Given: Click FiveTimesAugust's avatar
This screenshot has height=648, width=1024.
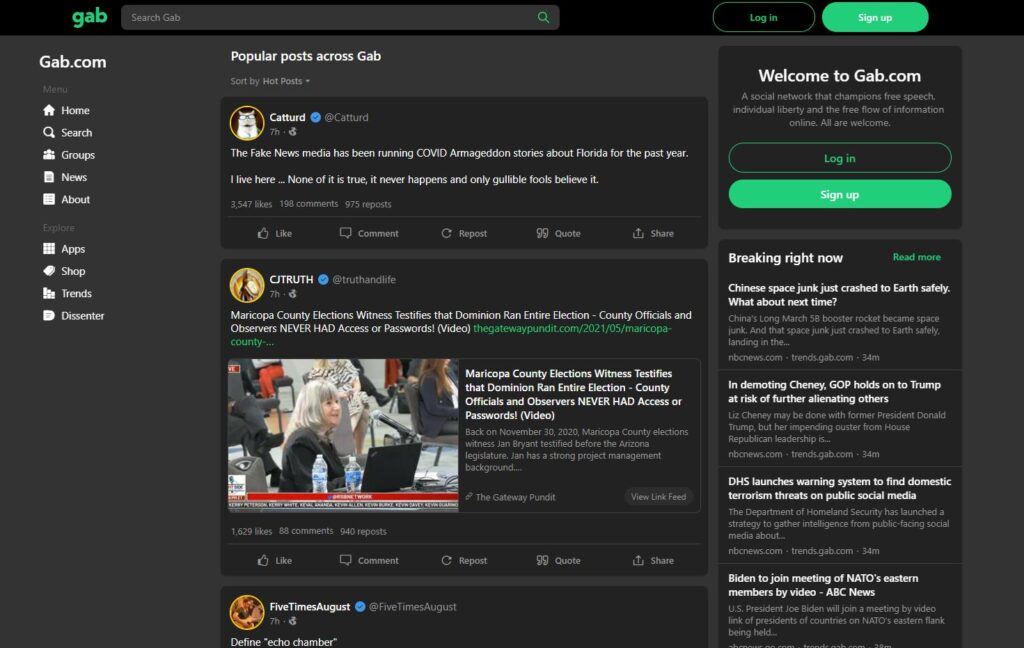Looking at the screenshot, I should pyautogui.click(x=247, y=612).
